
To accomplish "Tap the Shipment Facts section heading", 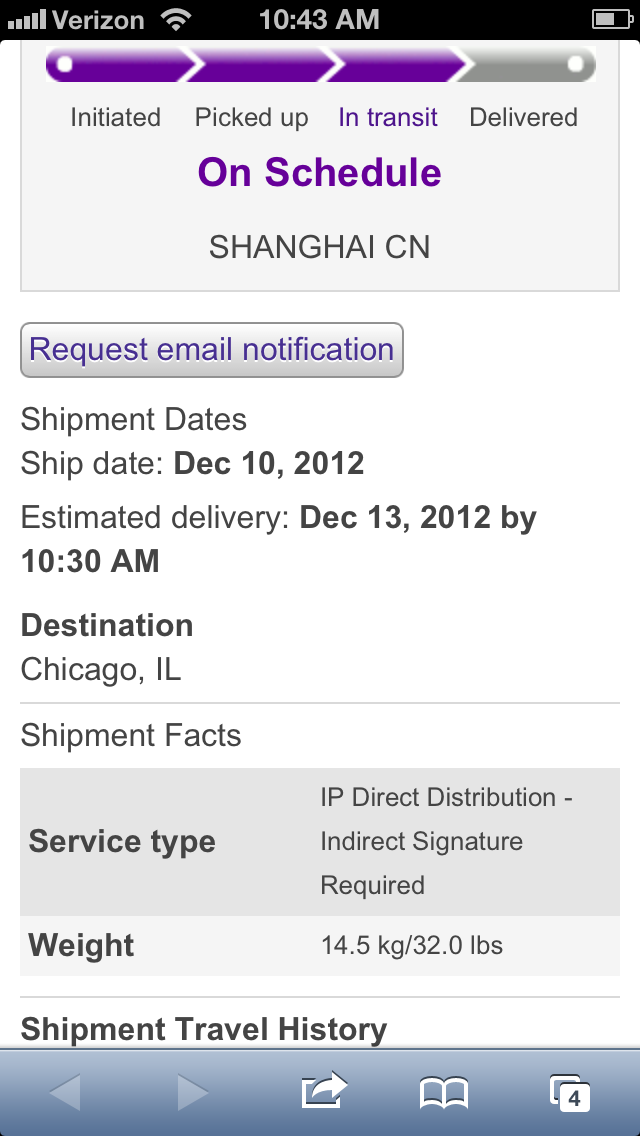I will point(130,735).
